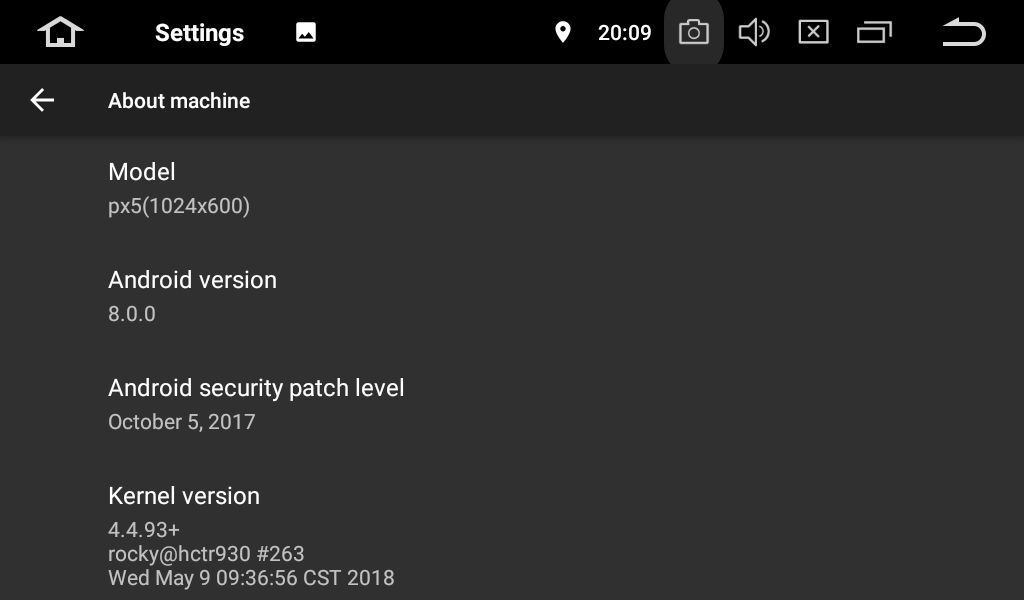Close current app using the X box icon
The height and width of the screenshot is (600, 1024).
(x=814, y=32)
